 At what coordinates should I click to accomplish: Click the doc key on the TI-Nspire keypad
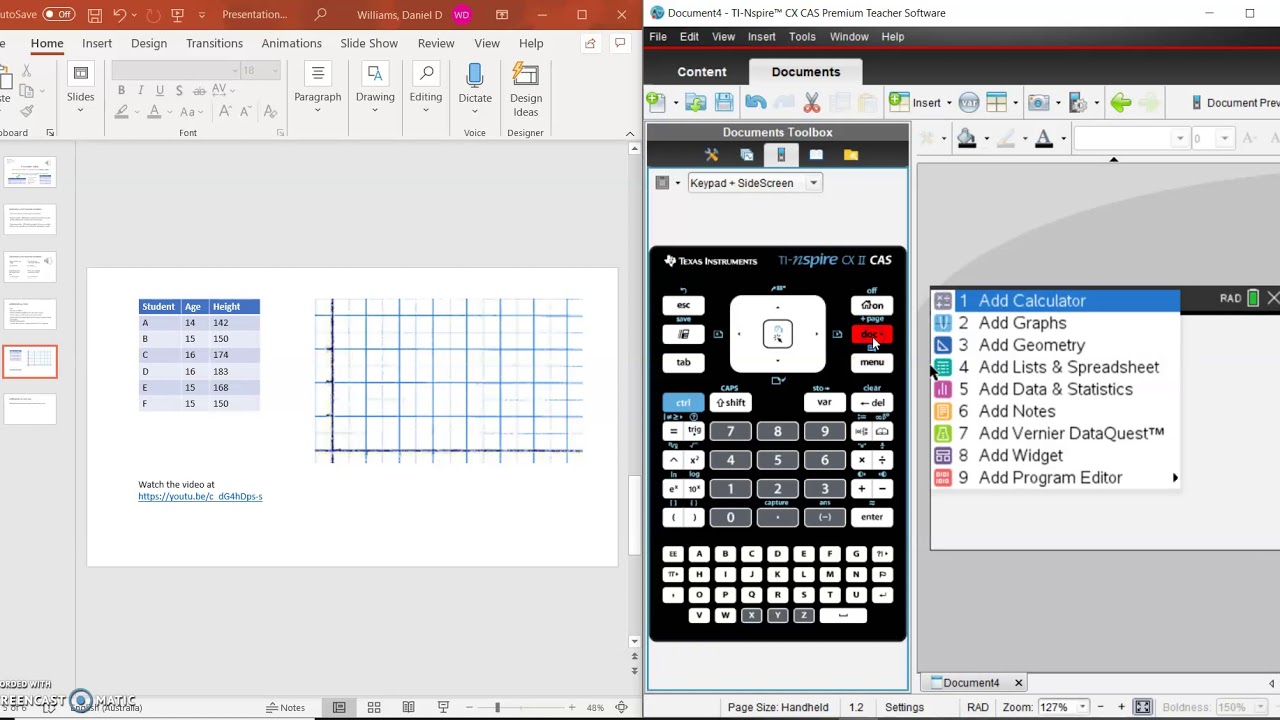pos(872,334)
